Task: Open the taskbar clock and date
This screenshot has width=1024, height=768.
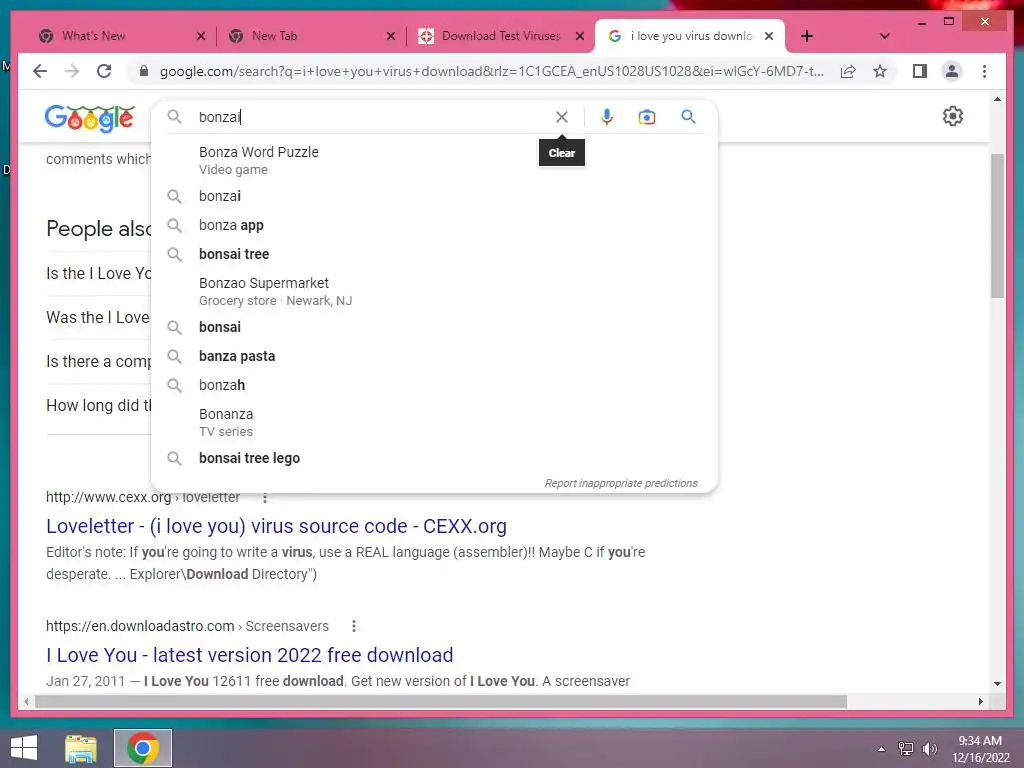Action: click(x=980, y=749)
